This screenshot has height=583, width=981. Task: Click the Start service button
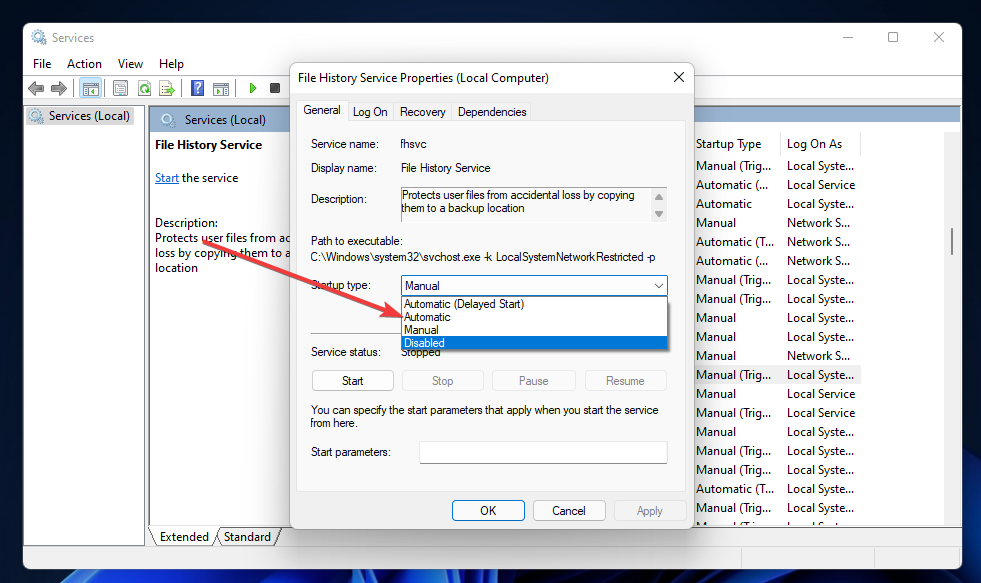point(353,381)
